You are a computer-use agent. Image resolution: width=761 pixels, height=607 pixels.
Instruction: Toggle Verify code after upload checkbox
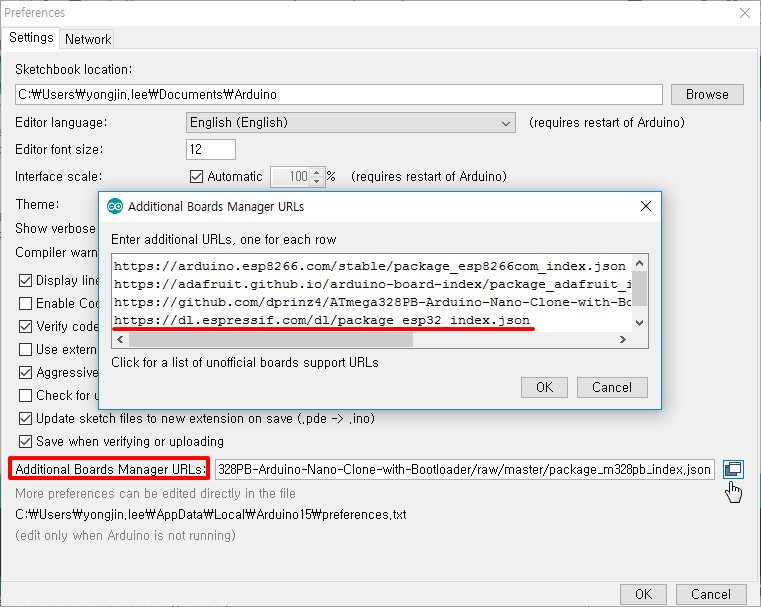click(25, 327)
